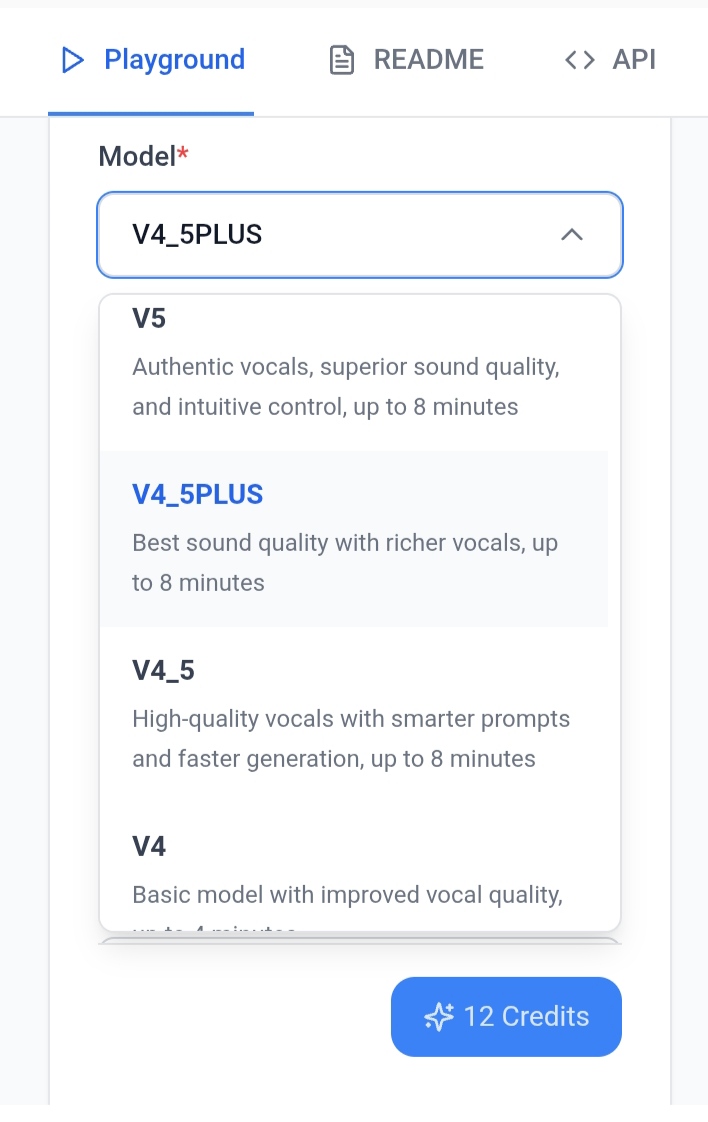This screenshot has width=708, height=1122.
Task: Click the play triangle icon beside Playground
Action: pyautogui.click(x=72, y=60)
